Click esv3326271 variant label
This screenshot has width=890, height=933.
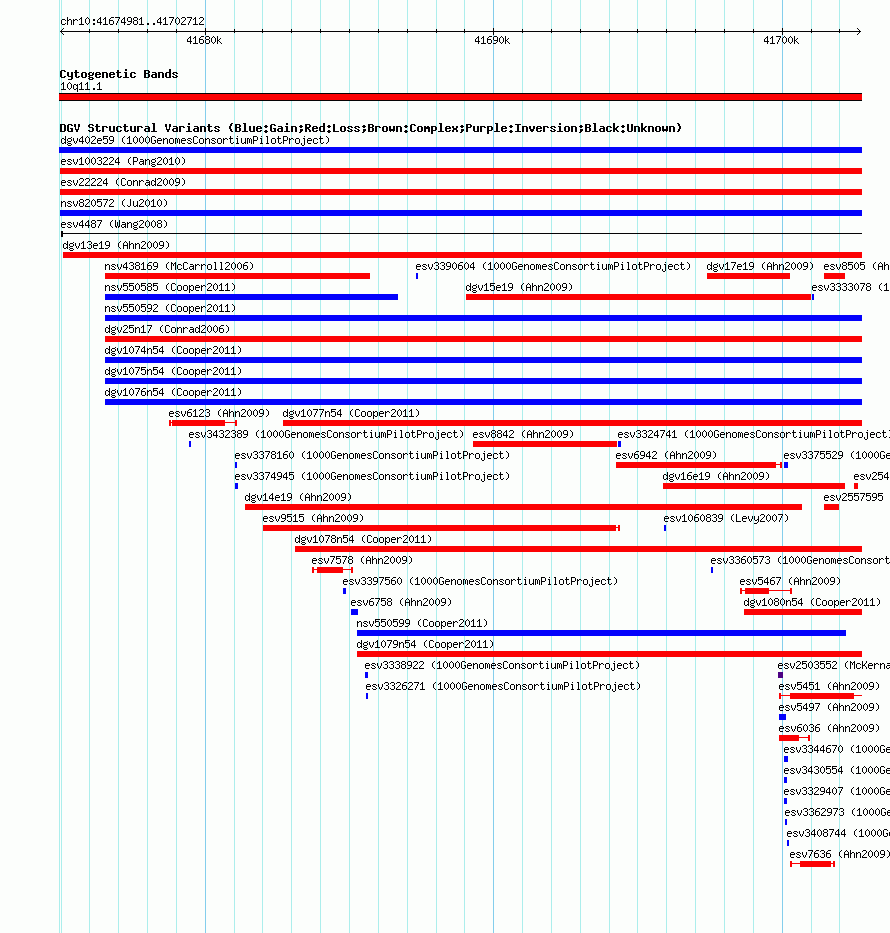pyautogui.click(x=503, y=686)
